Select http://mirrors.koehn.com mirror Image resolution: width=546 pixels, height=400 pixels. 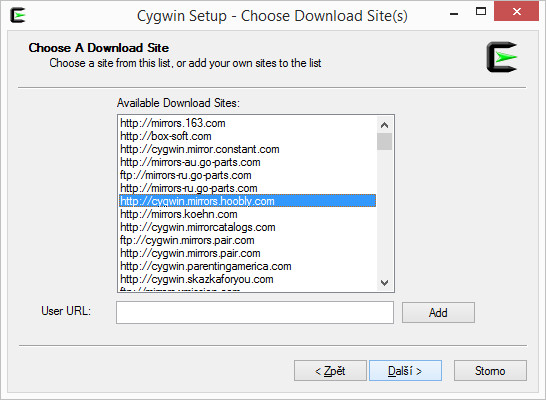tap(248, 214)
